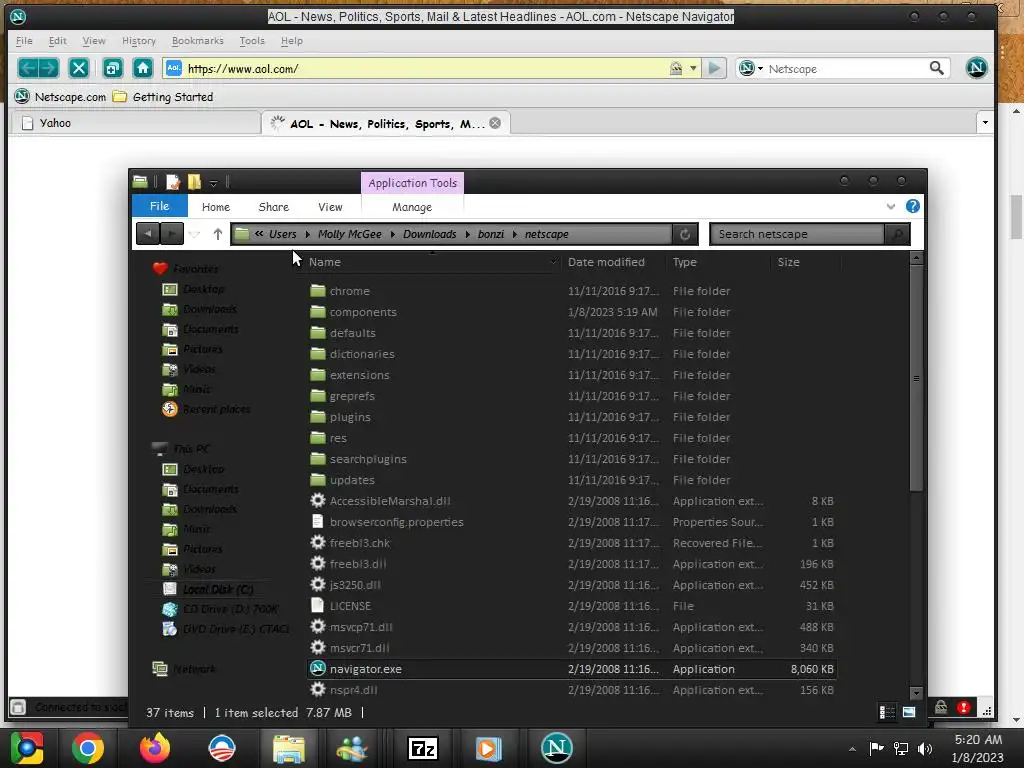Open the quick access toolbar customize dropdown
Screen dimensions: 1024x768
[x=213, y=182]
